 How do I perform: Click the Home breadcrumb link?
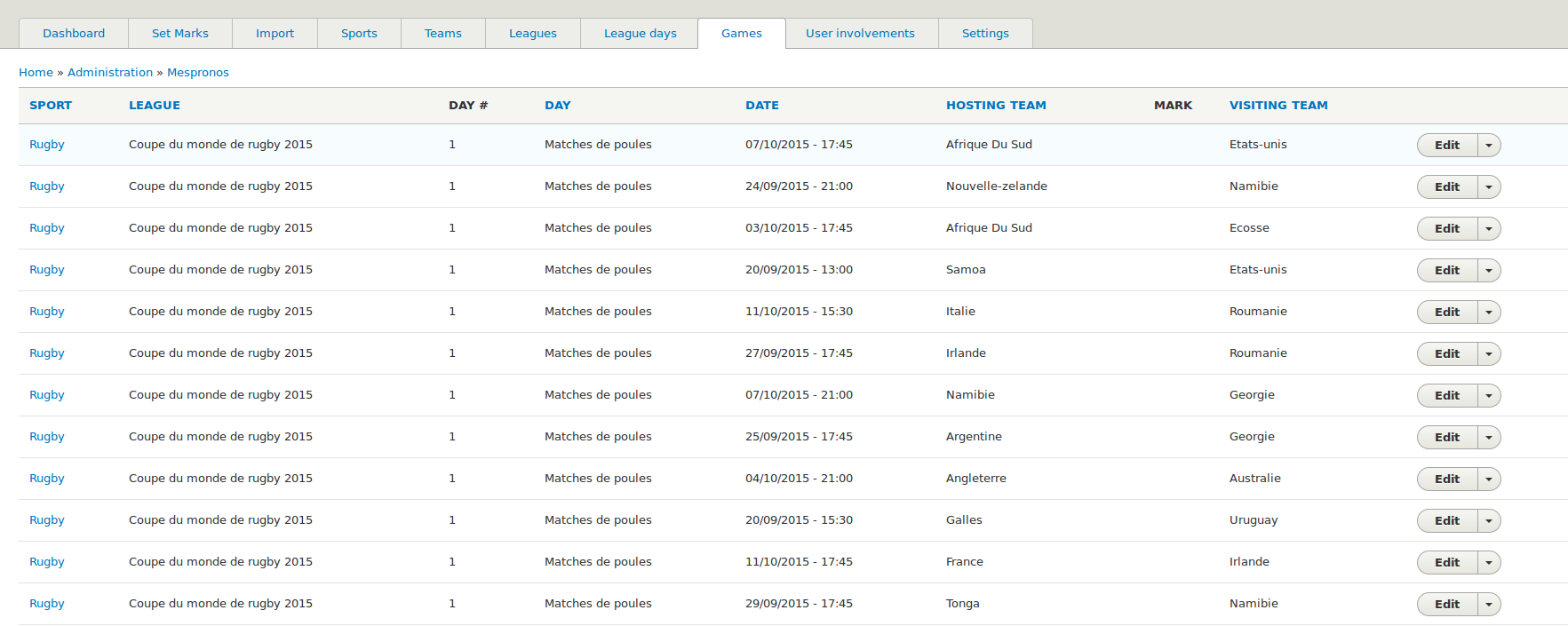tap(36, 73)
